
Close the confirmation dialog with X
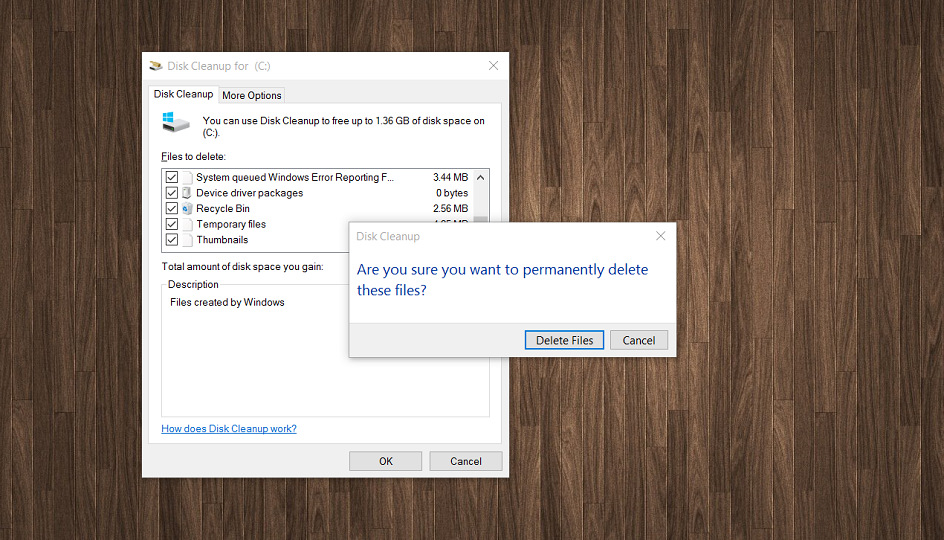[660, 236]
